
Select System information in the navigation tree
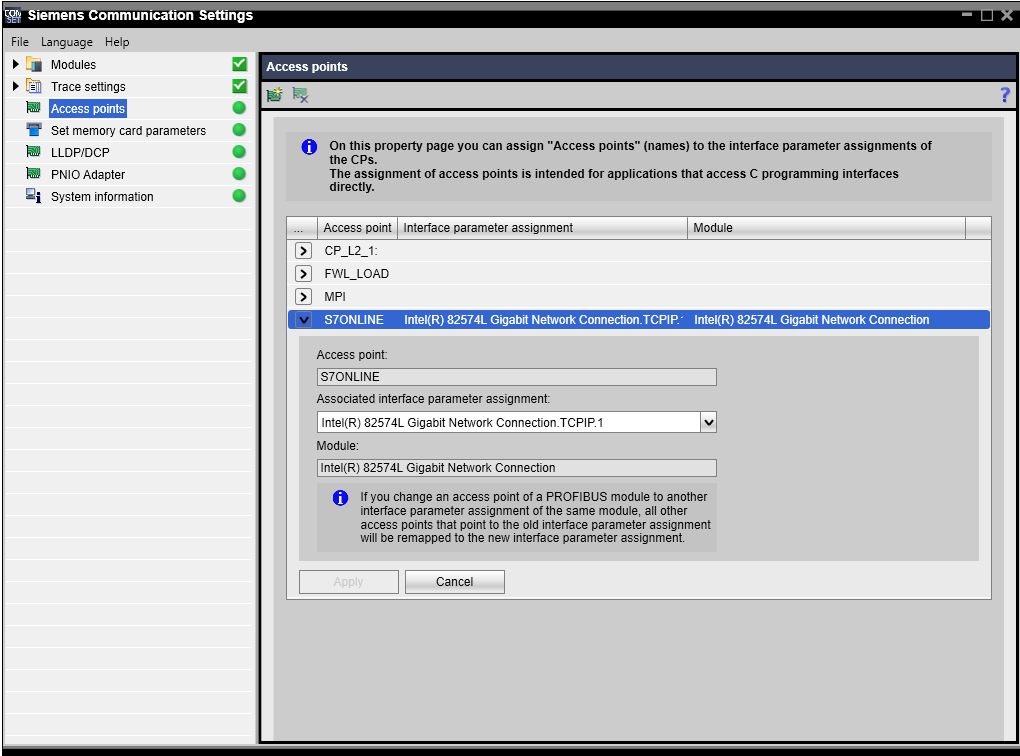(x=102, y=196)
